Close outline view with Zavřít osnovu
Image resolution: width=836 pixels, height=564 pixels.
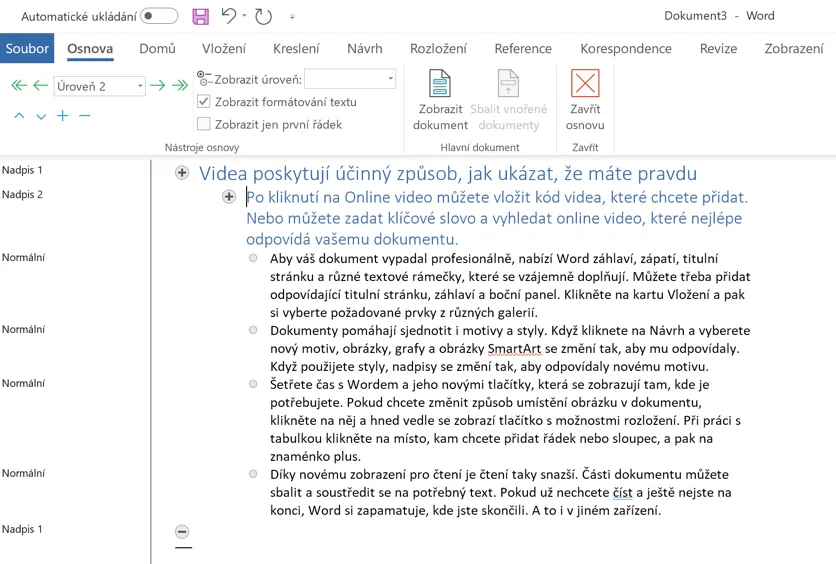pos(585,100)
